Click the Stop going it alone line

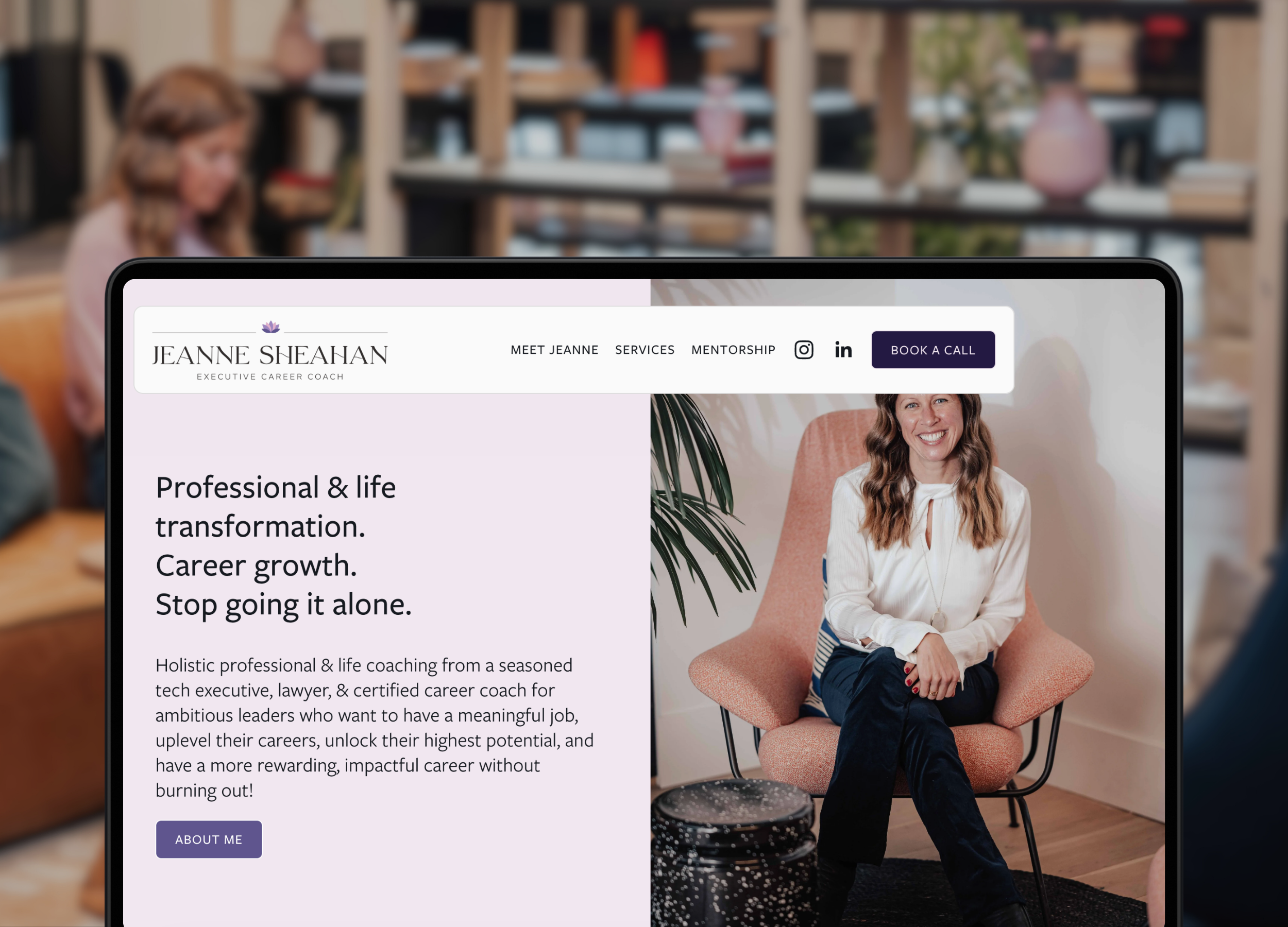[283, 605]
